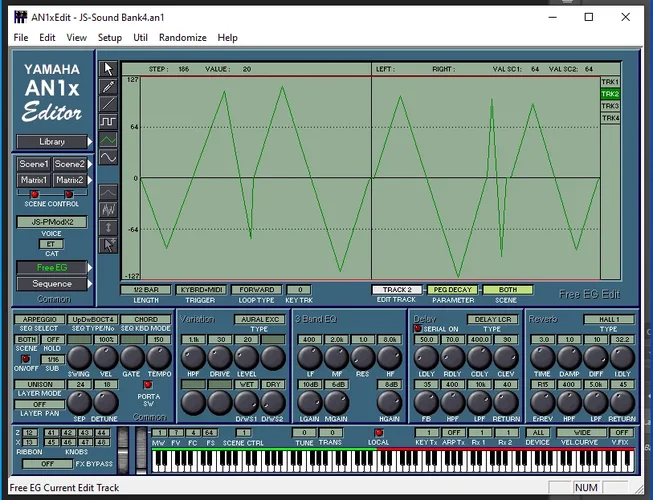The width and height of the screenshot is (653, 500).
Task: Select the arrow pointer tool
Action: 108,69
